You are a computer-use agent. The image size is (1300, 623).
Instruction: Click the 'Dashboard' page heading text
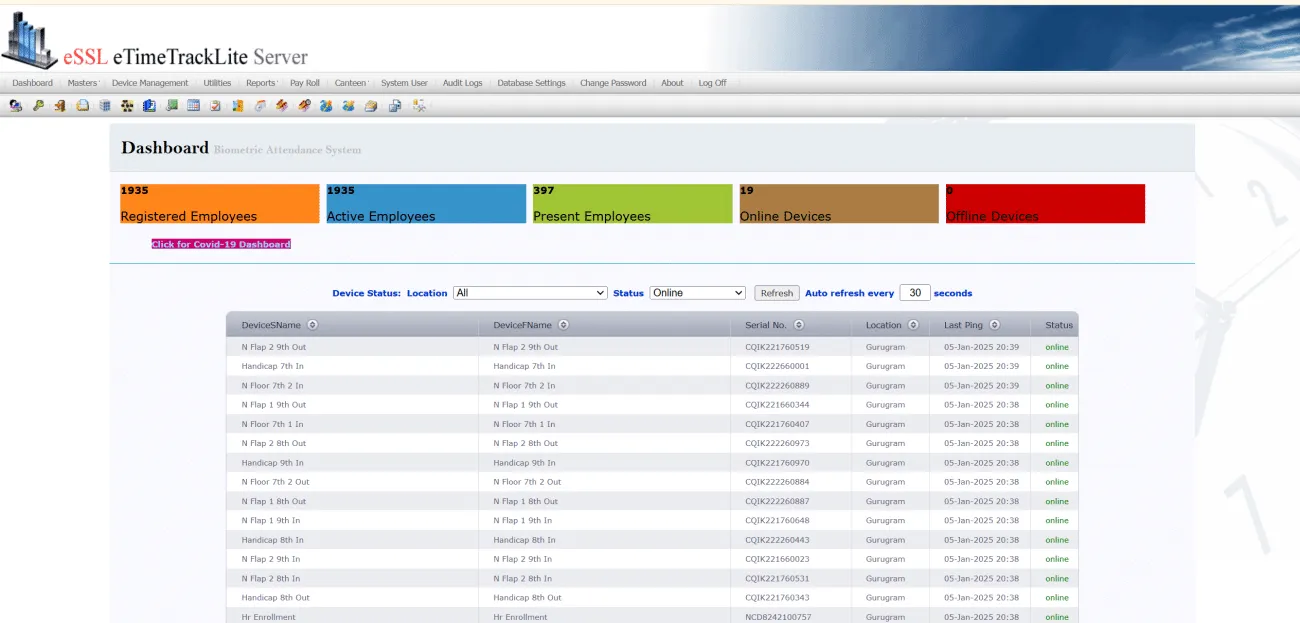point(165,148)
